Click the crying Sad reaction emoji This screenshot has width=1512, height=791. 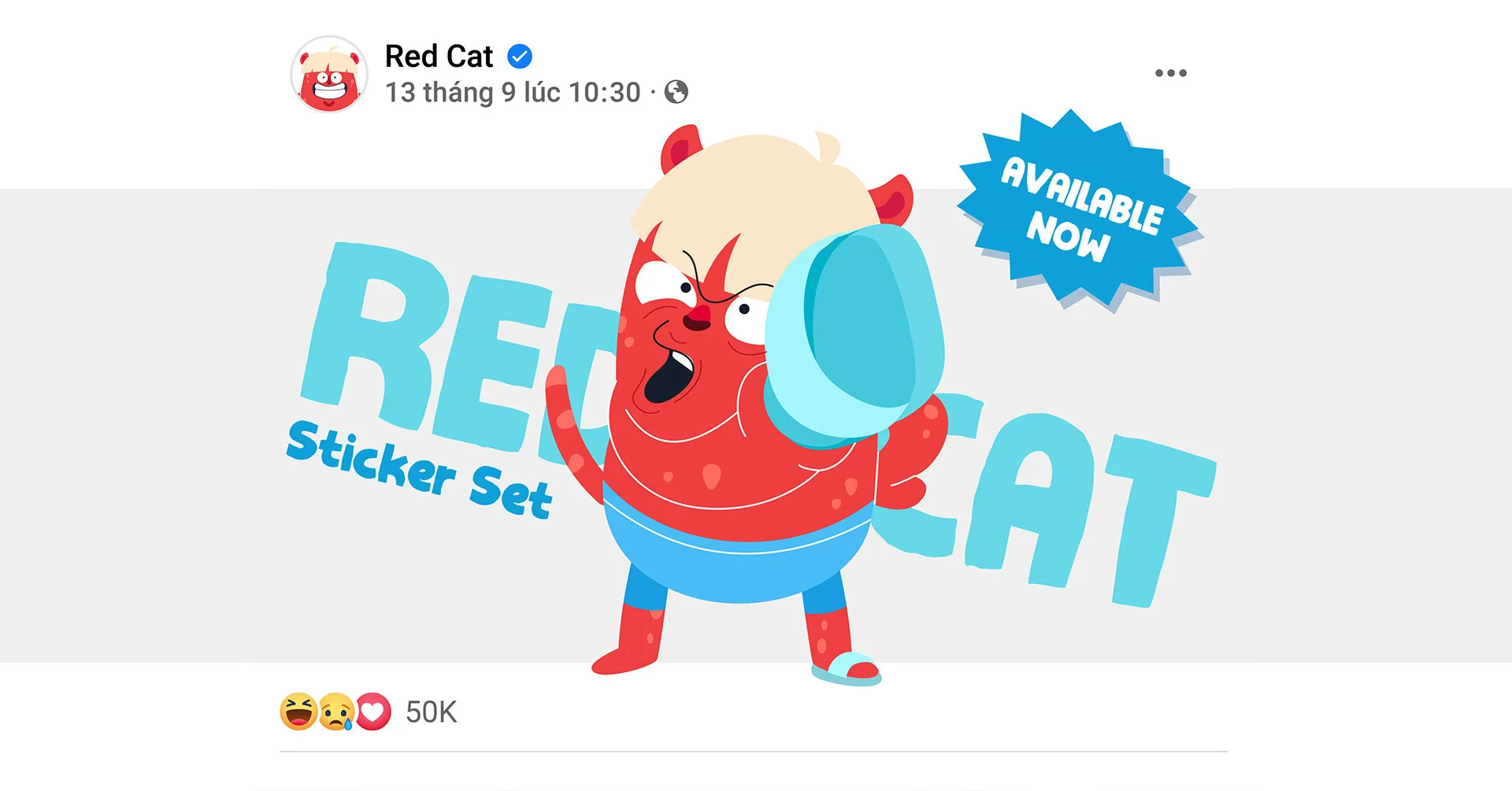(x=335, y=712)
